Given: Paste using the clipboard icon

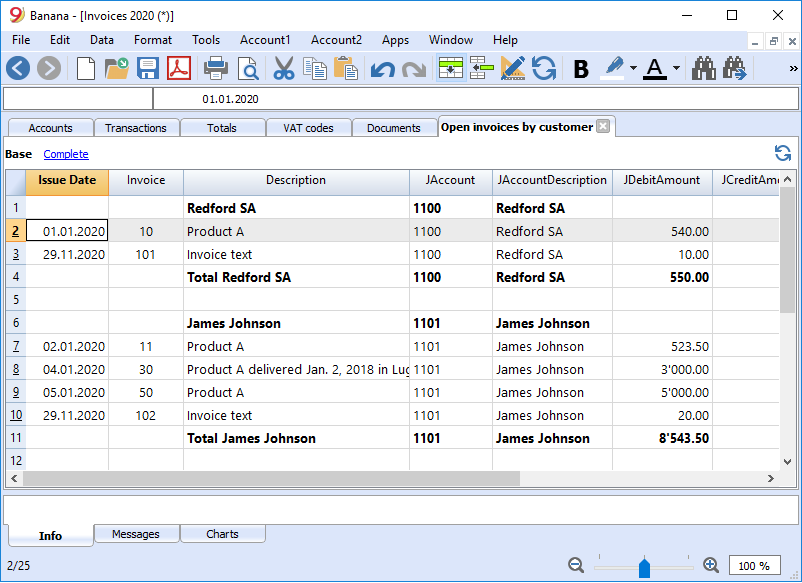Looking at the screenshot, I should [346, 68].
